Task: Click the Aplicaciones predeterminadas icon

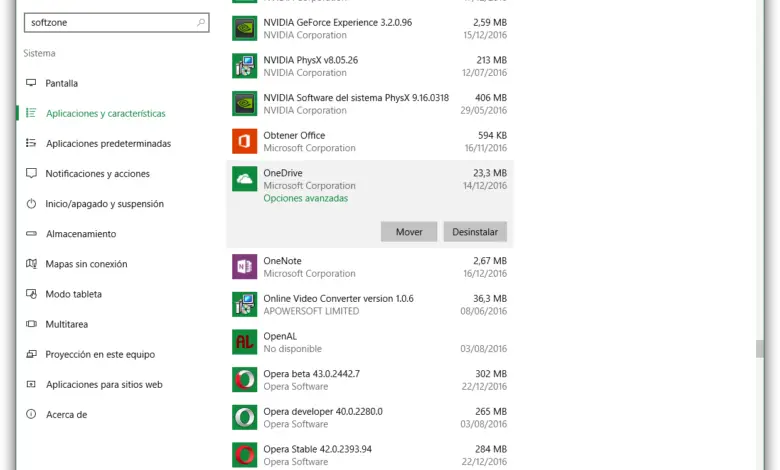Action: [x=31, y=143]
